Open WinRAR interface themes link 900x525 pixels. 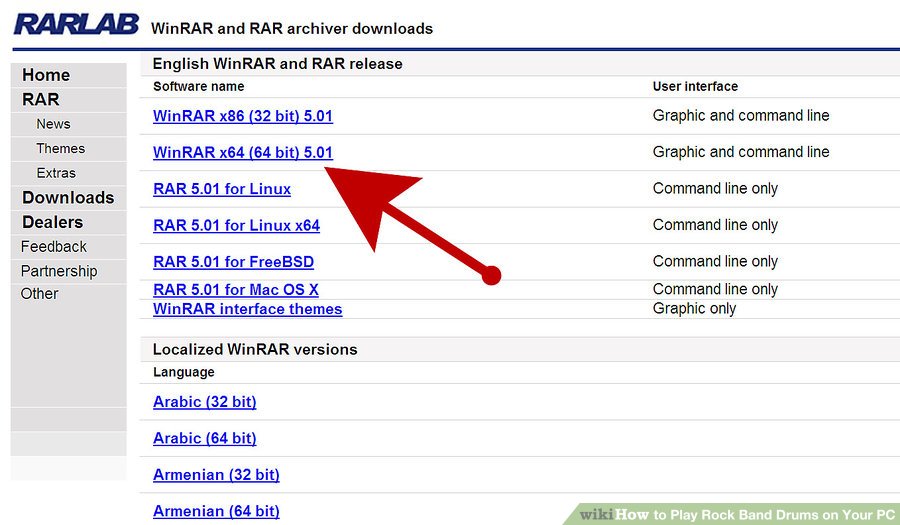[247, 309]
